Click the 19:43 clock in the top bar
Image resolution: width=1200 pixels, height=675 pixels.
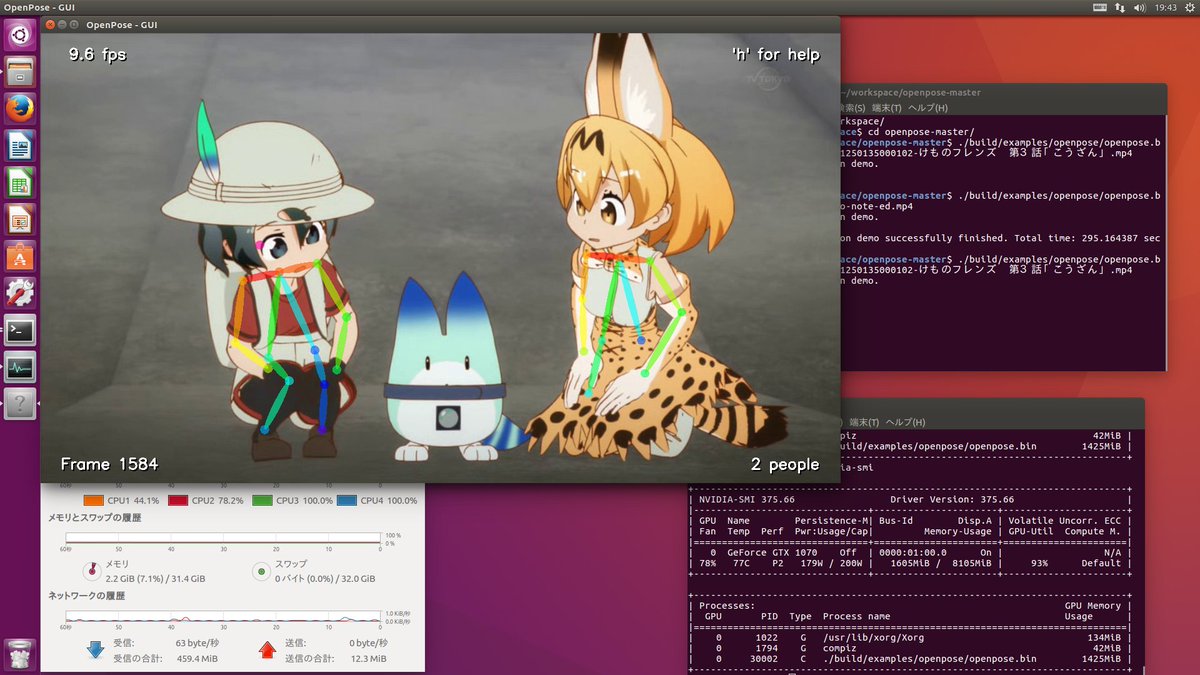tap(1165, 7)
